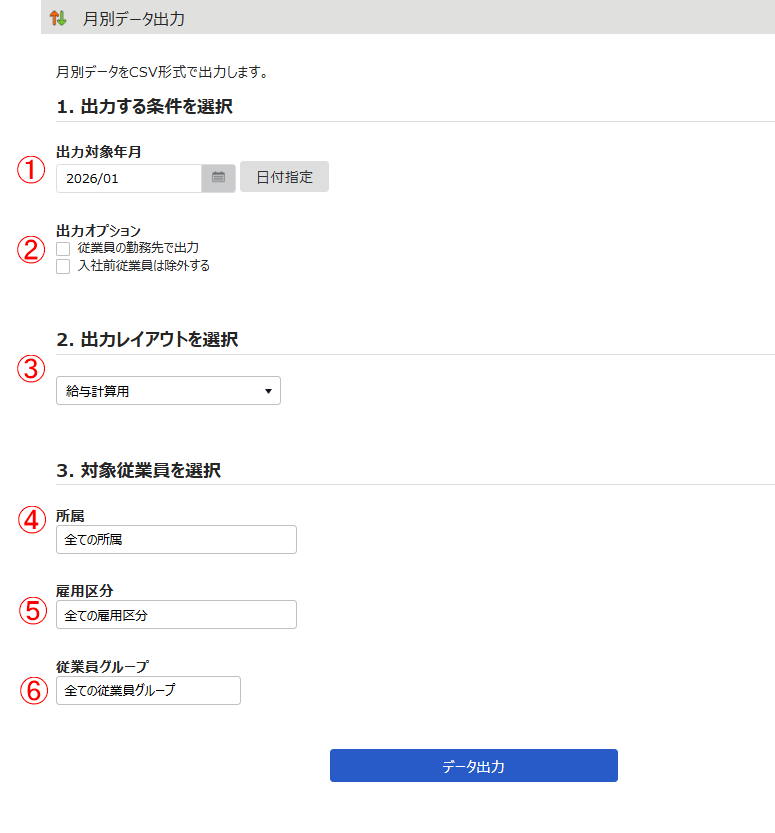Check 入社前従業員は除外する option
The image size is (775, 833).
point(63,266)
